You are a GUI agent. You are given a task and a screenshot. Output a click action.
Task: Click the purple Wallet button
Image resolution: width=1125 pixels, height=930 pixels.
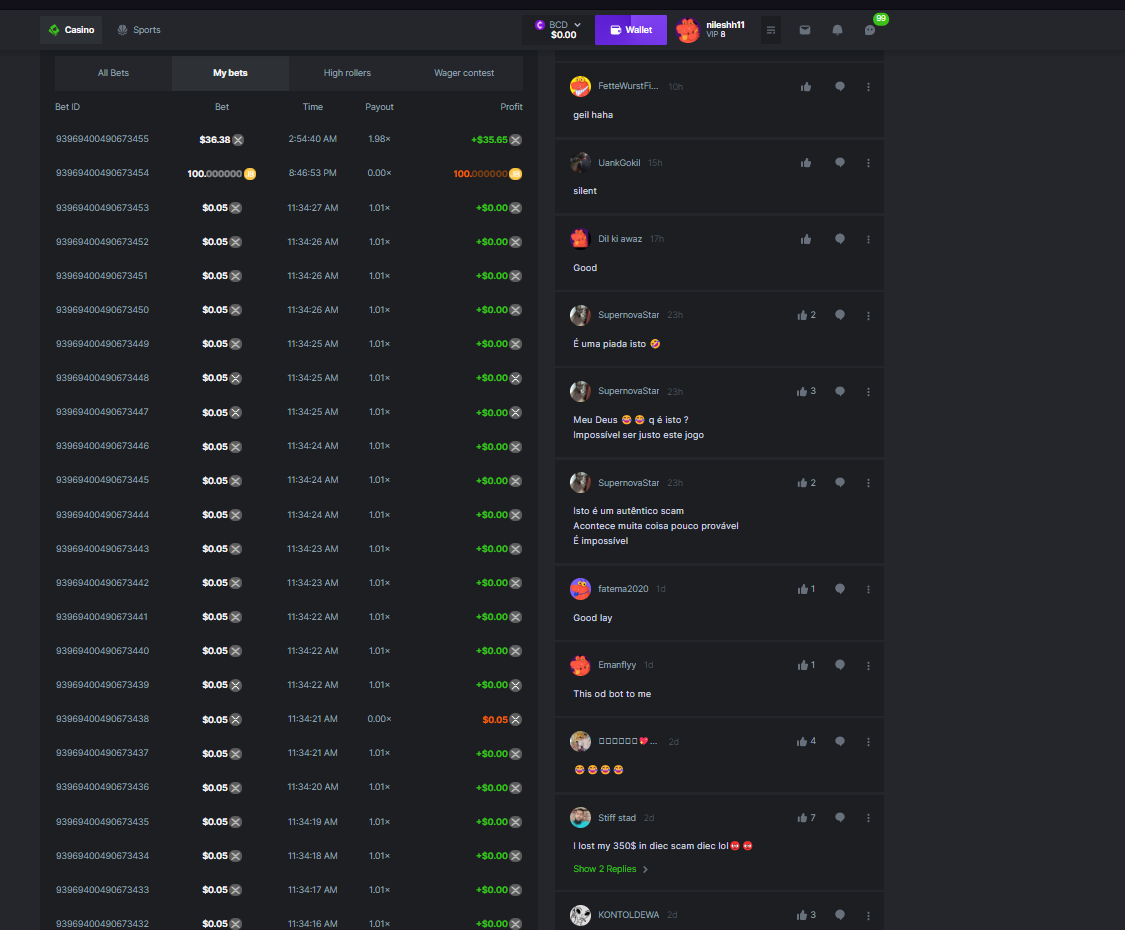tap(631, 30)
